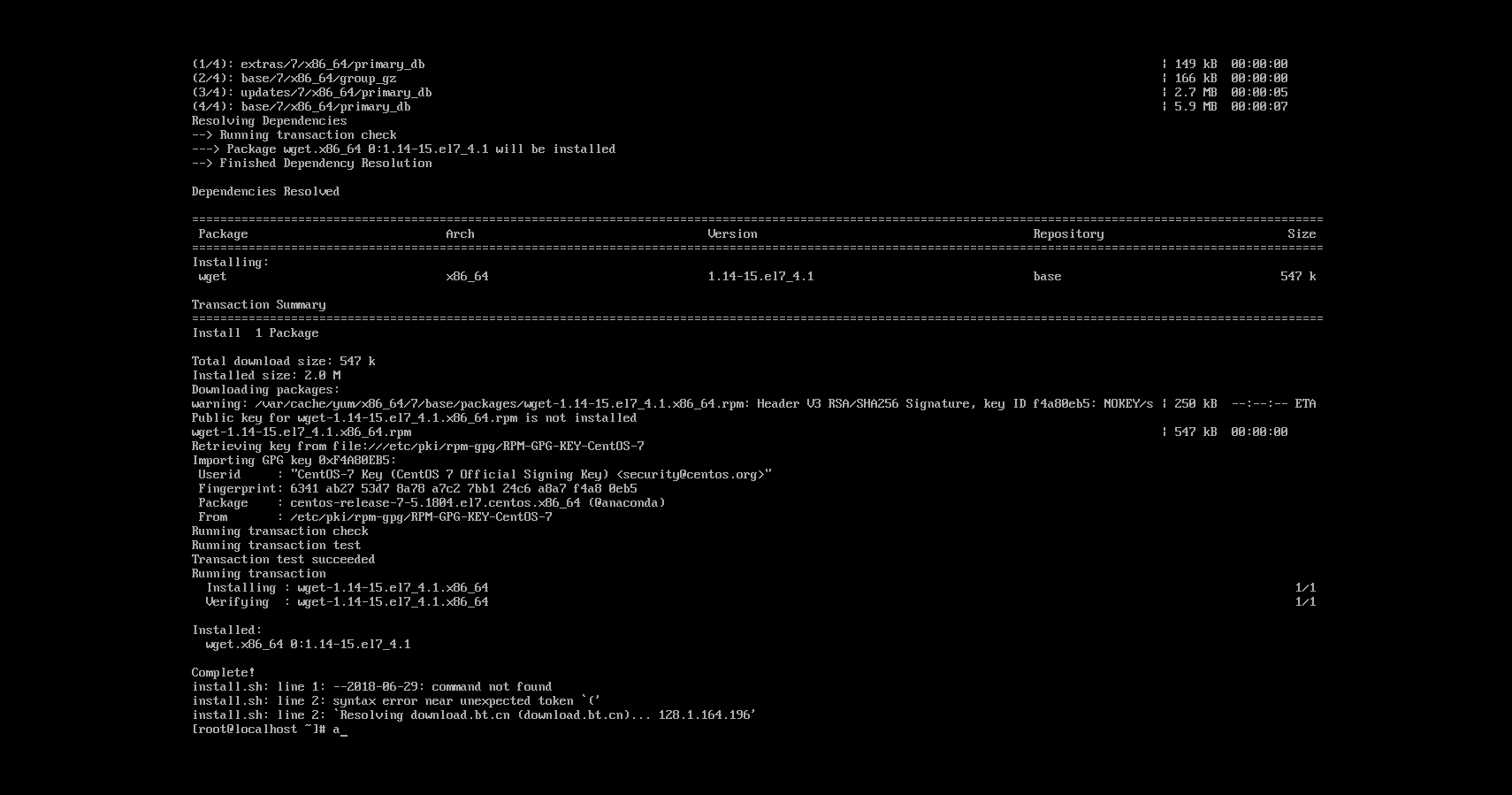Click the 'Install 1 Package' line
Viewport: 1512px width, 795px height.
tap(256, 333)
